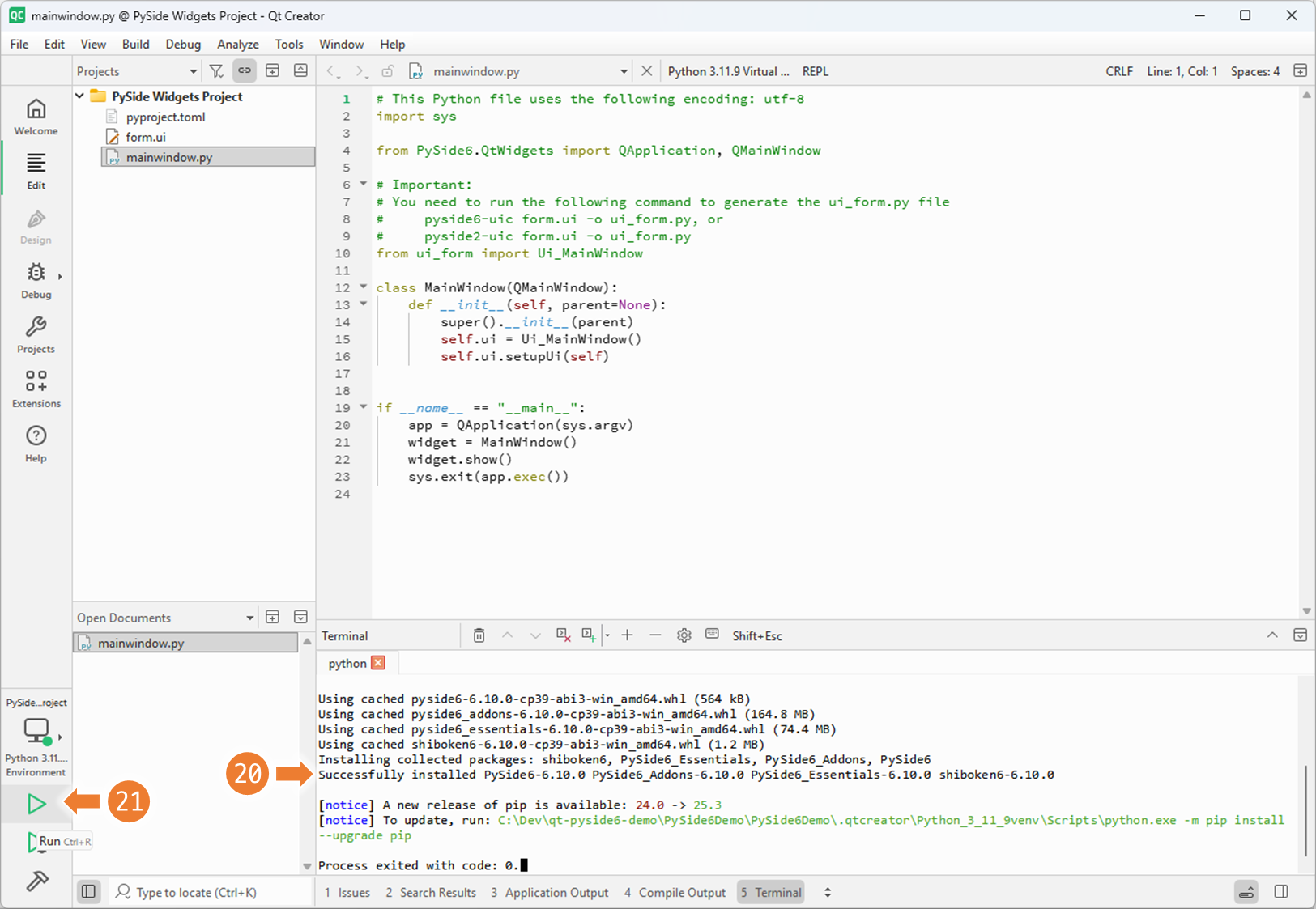
Task: Open Projects mode in sidebar
Action: point(36,335)
